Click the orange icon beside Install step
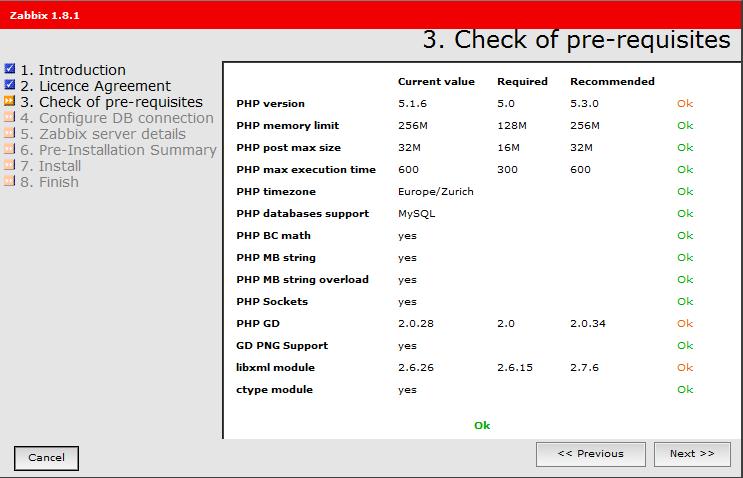 click(10, 165)
